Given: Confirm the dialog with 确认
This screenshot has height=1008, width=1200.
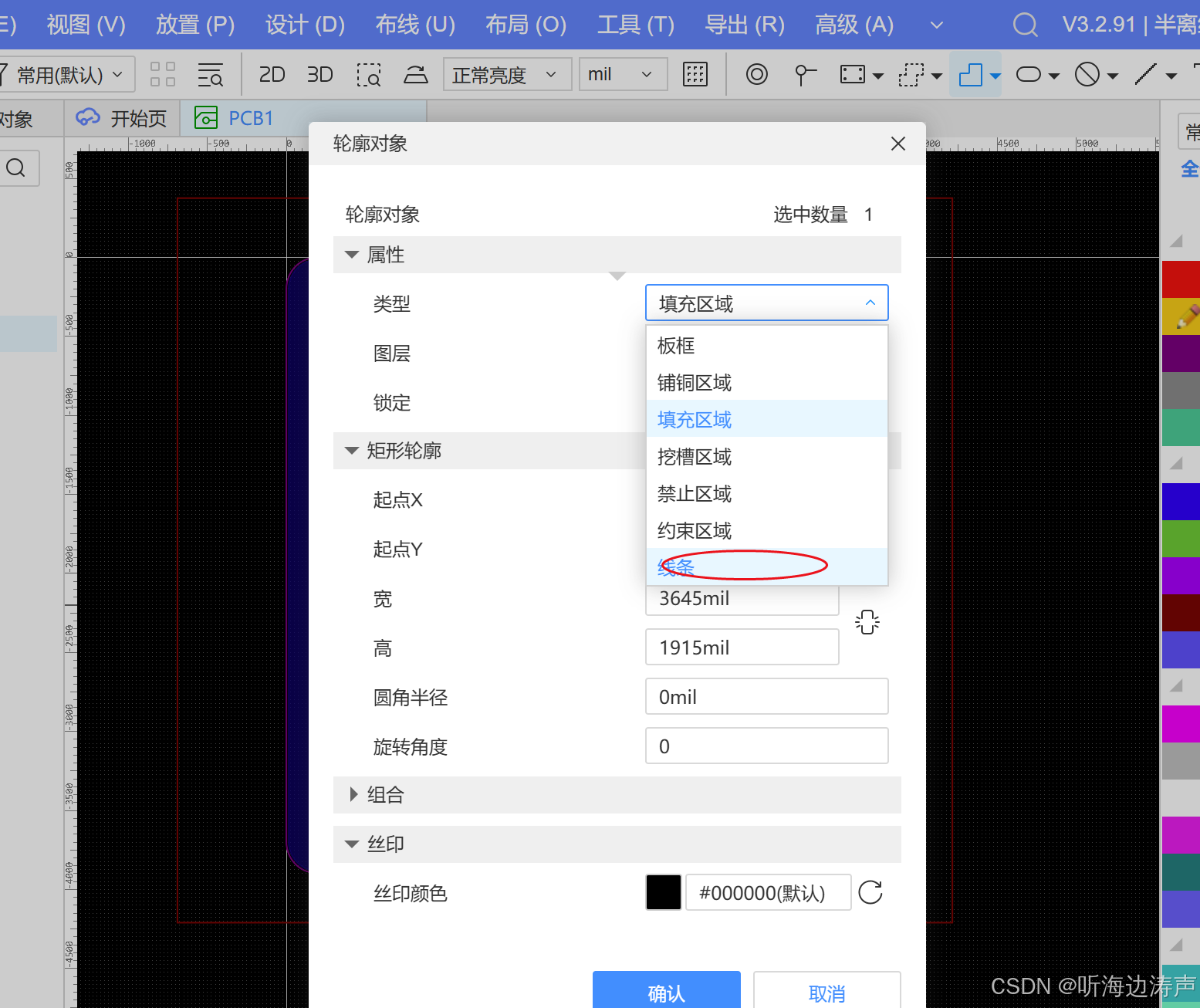Looking at the screenshot, I should [667, 990].
